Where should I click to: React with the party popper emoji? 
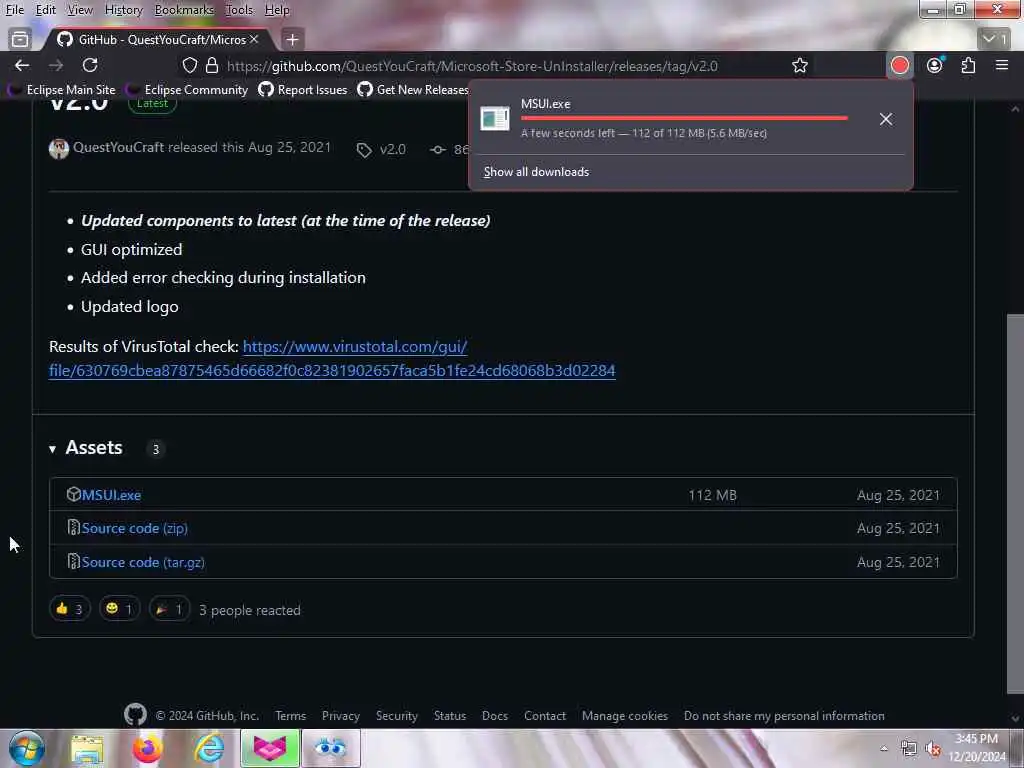[x=169, y=609]
